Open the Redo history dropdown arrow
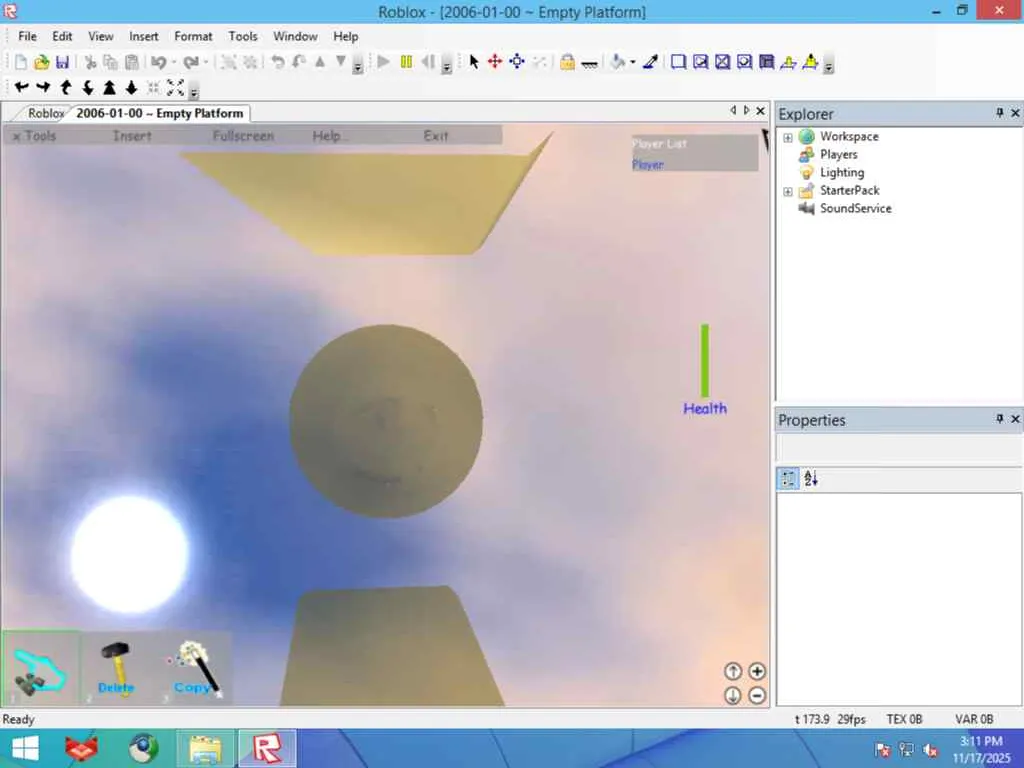This screenshot has width=1024, height=768. tap(206, 63)
